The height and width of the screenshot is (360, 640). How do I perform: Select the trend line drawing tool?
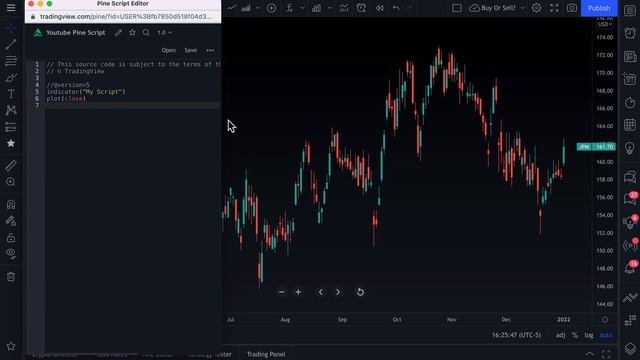click(x=11, y=44)
